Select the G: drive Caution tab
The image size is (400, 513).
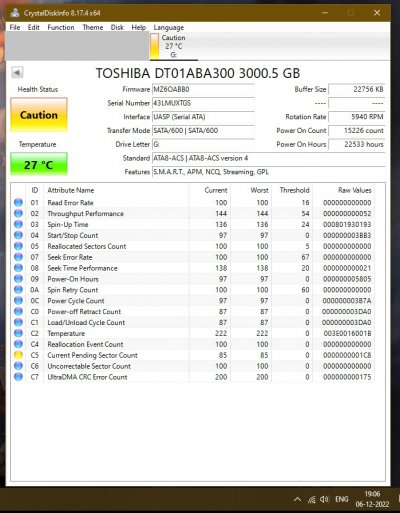173,46
